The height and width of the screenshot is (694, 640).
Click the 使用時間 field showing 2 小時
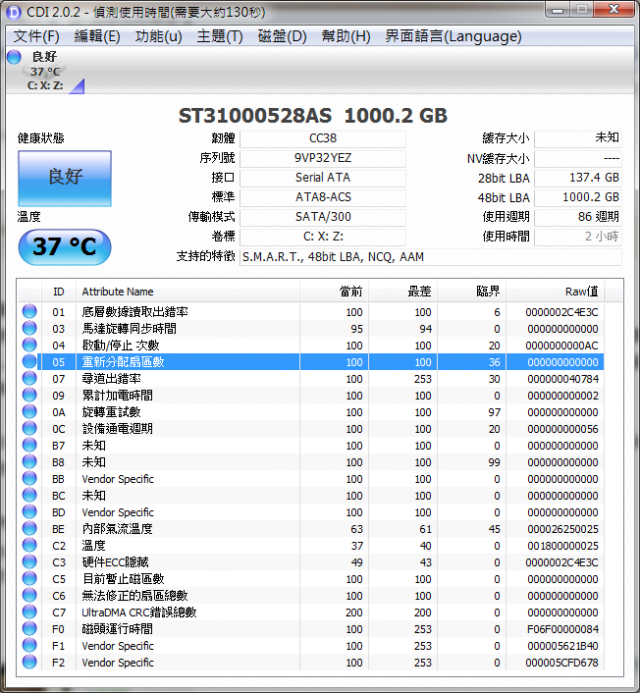point(578,236)
